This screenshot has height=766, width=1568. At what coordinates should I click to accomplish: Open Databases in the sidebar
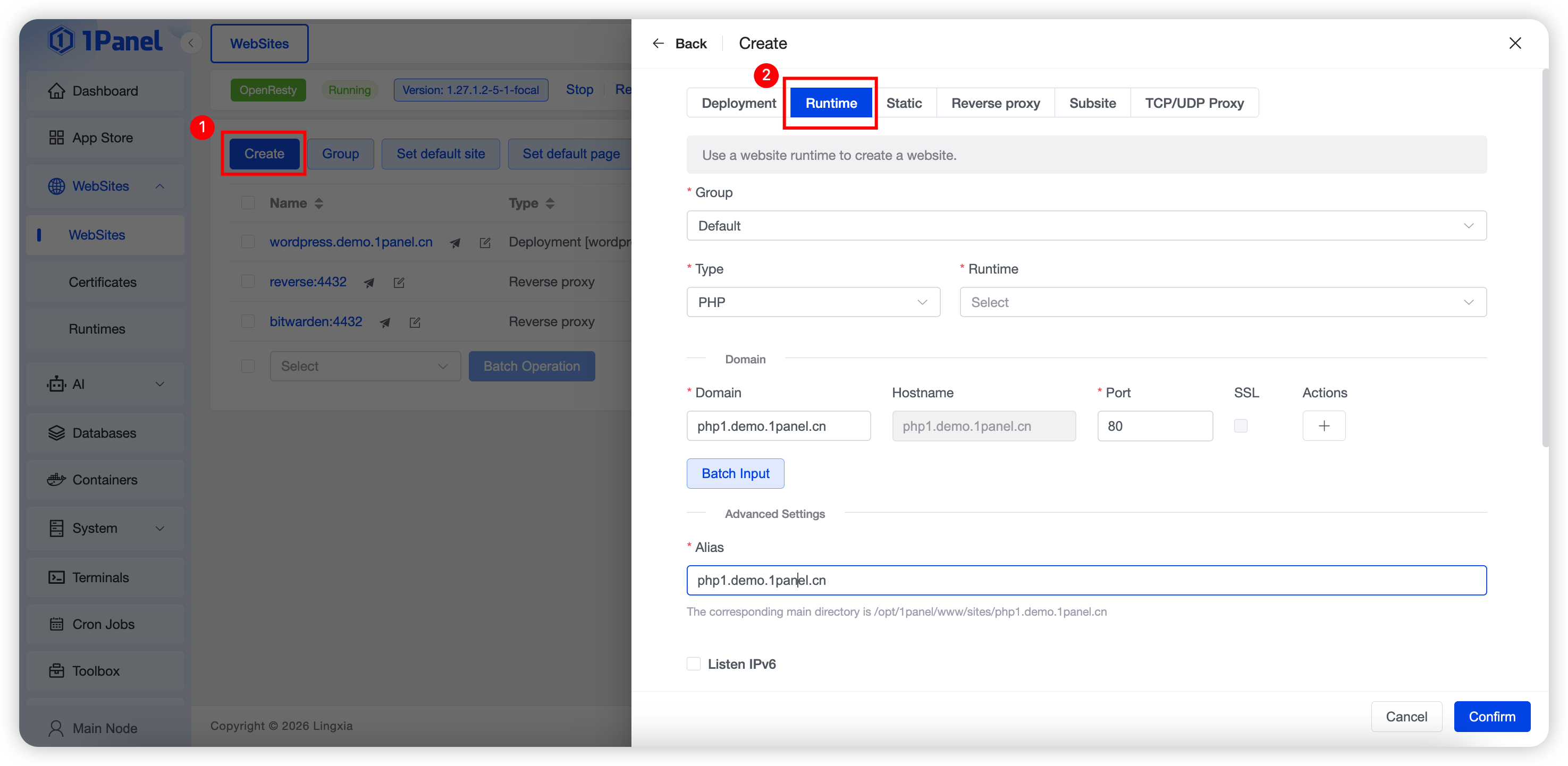(105, 432)
